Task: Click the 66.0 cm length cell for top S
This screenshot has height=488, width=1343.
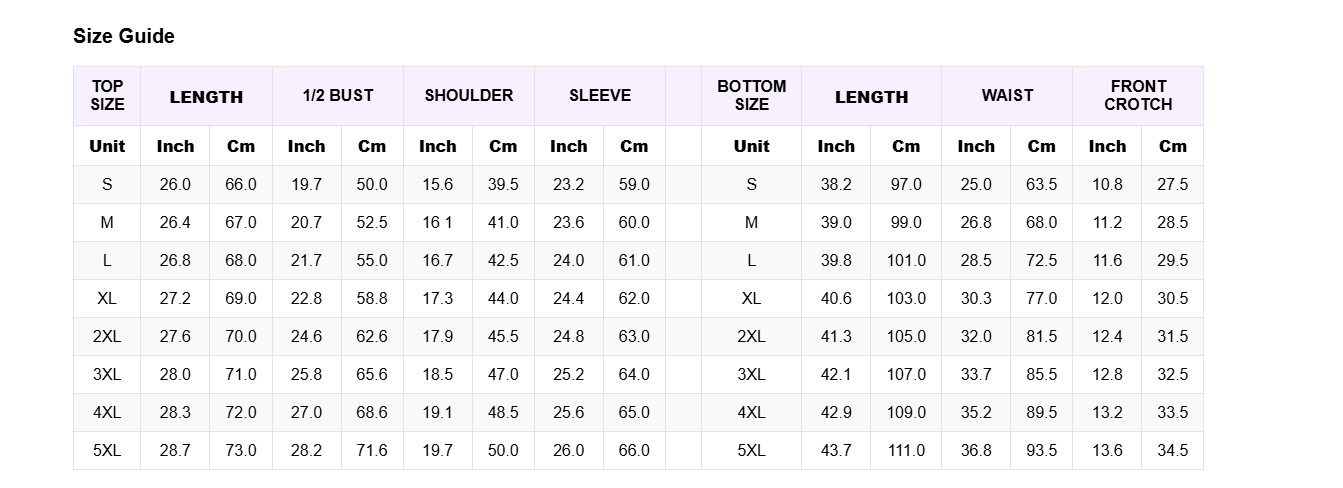Action: [241, 184]
